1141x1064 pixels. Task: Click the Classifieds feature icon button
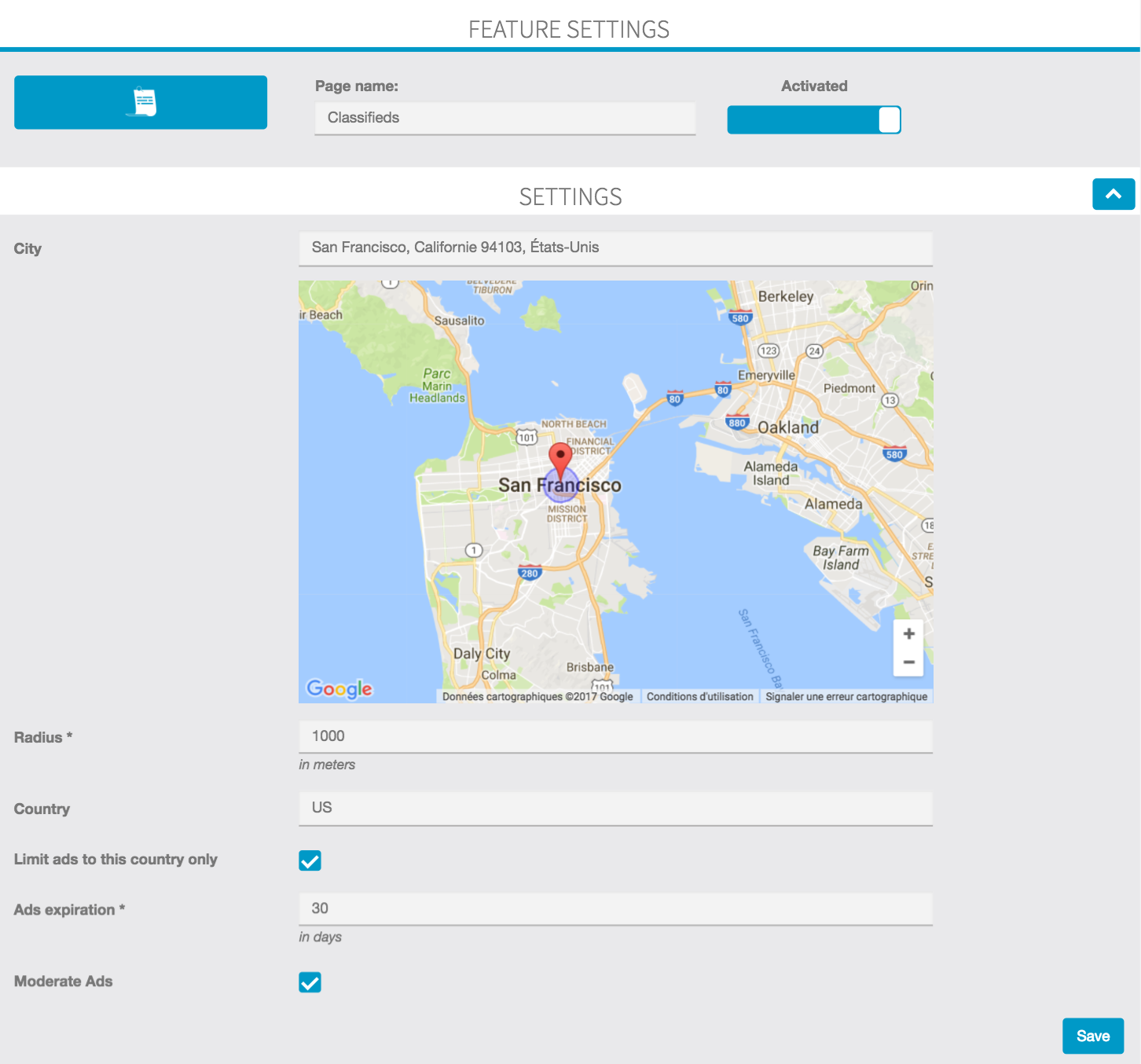click(141, 102)
